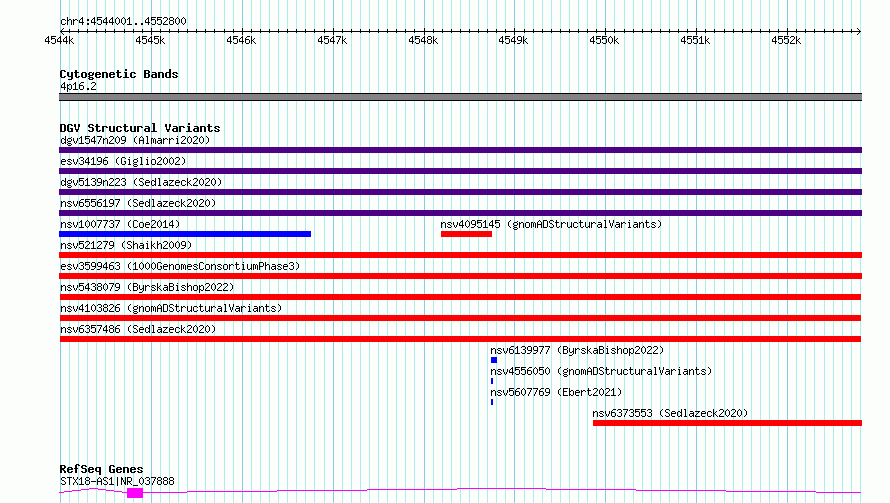Open nsv6139977 (ByrskaBishop2022) label
Screen dimensions: 890x503
pos(577,350)
